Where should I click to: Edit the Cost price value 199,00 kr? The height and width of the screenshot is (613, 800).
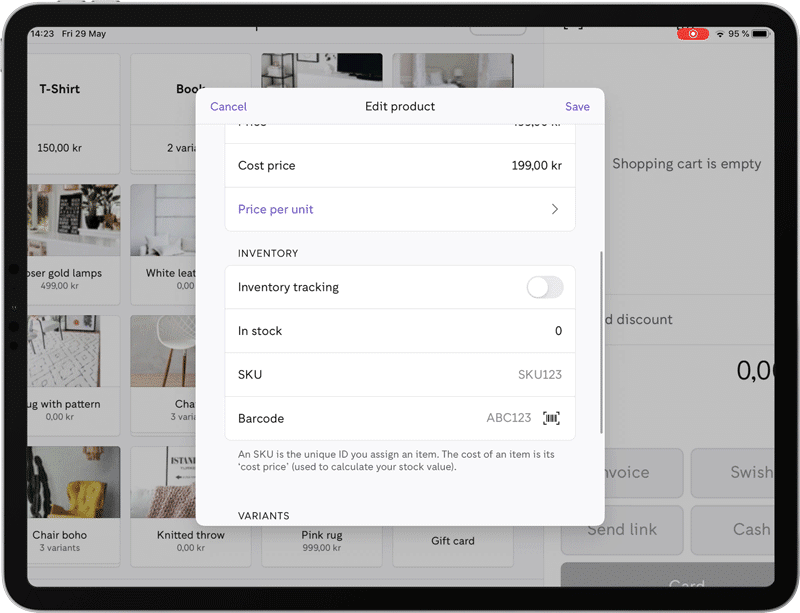tap(536, 165)
